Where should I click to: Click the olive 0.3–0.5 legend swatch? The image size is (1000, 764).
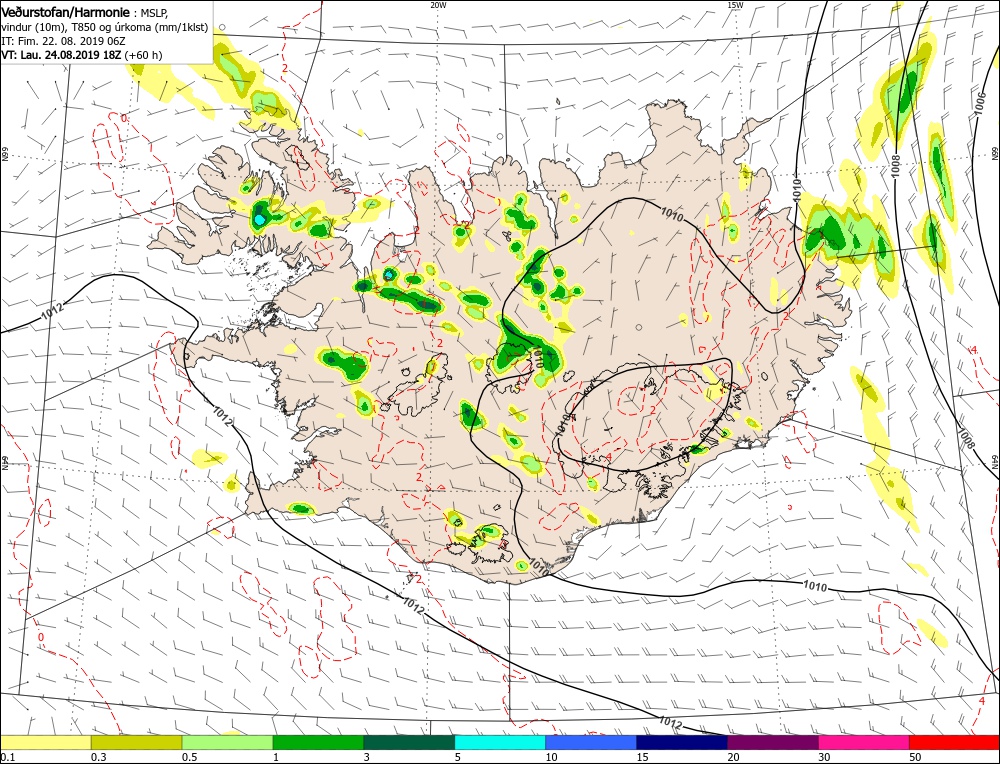[x=136, y=742]
